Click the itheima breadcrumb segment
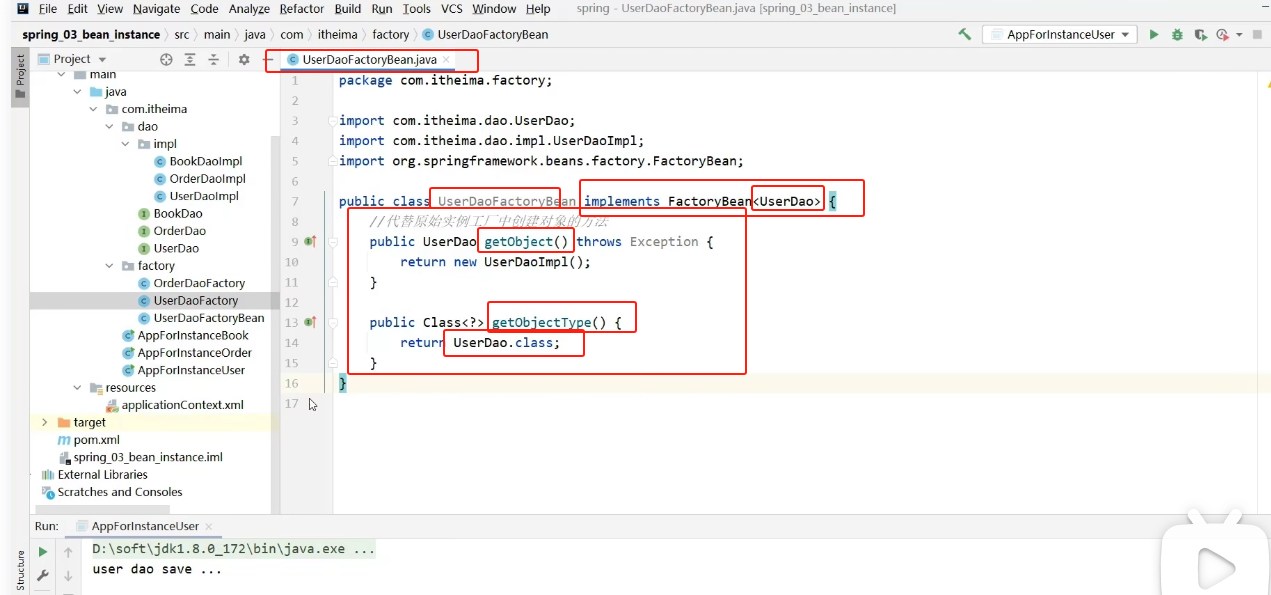This screenshot has height=595, width=1271. click(338, 34)
